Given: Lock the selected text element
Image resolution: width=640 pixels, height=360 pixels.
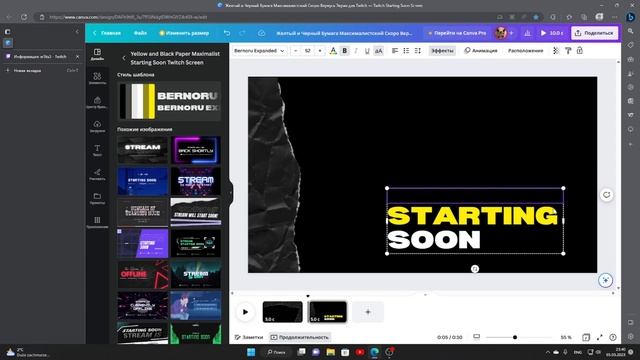Looking at the screenshot, I should [x=580, y=51].
